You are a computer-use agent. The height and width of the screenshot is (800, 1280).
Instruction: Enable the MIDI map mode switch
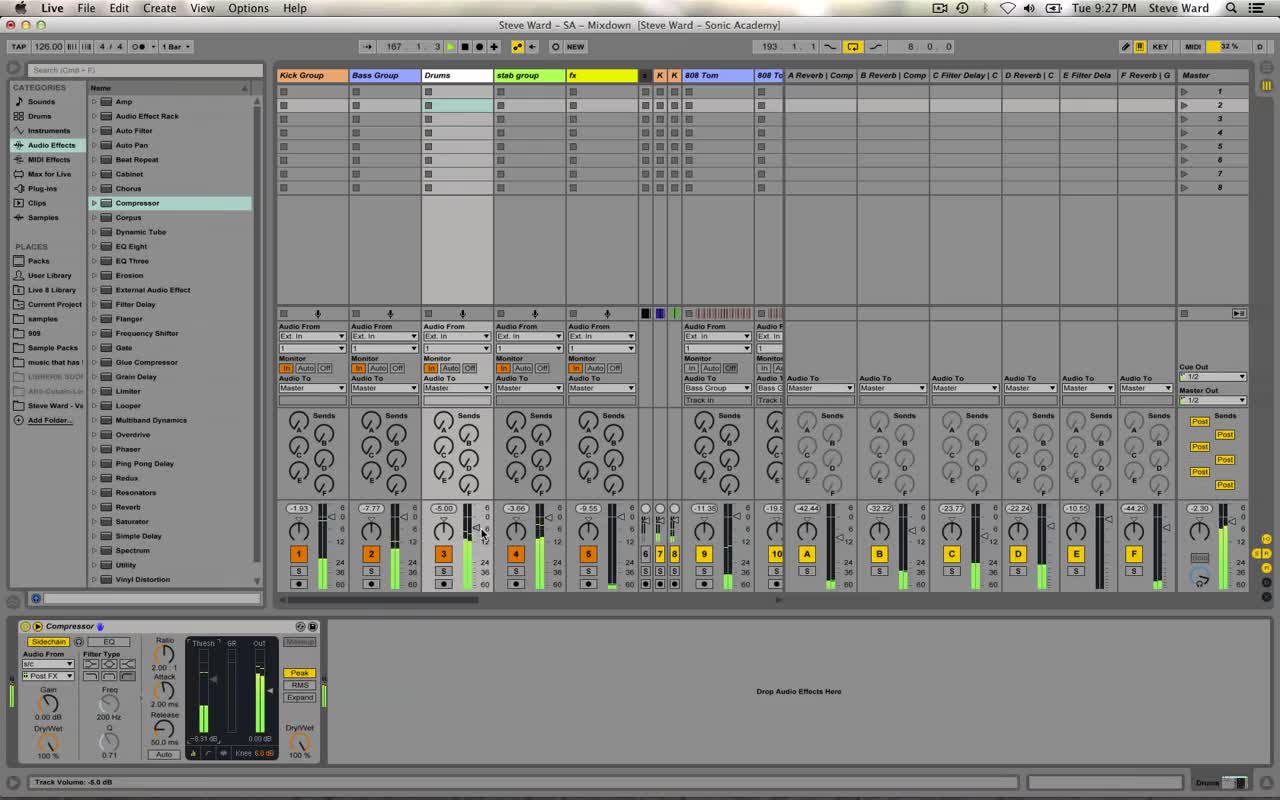click(x=1193, y=46)
